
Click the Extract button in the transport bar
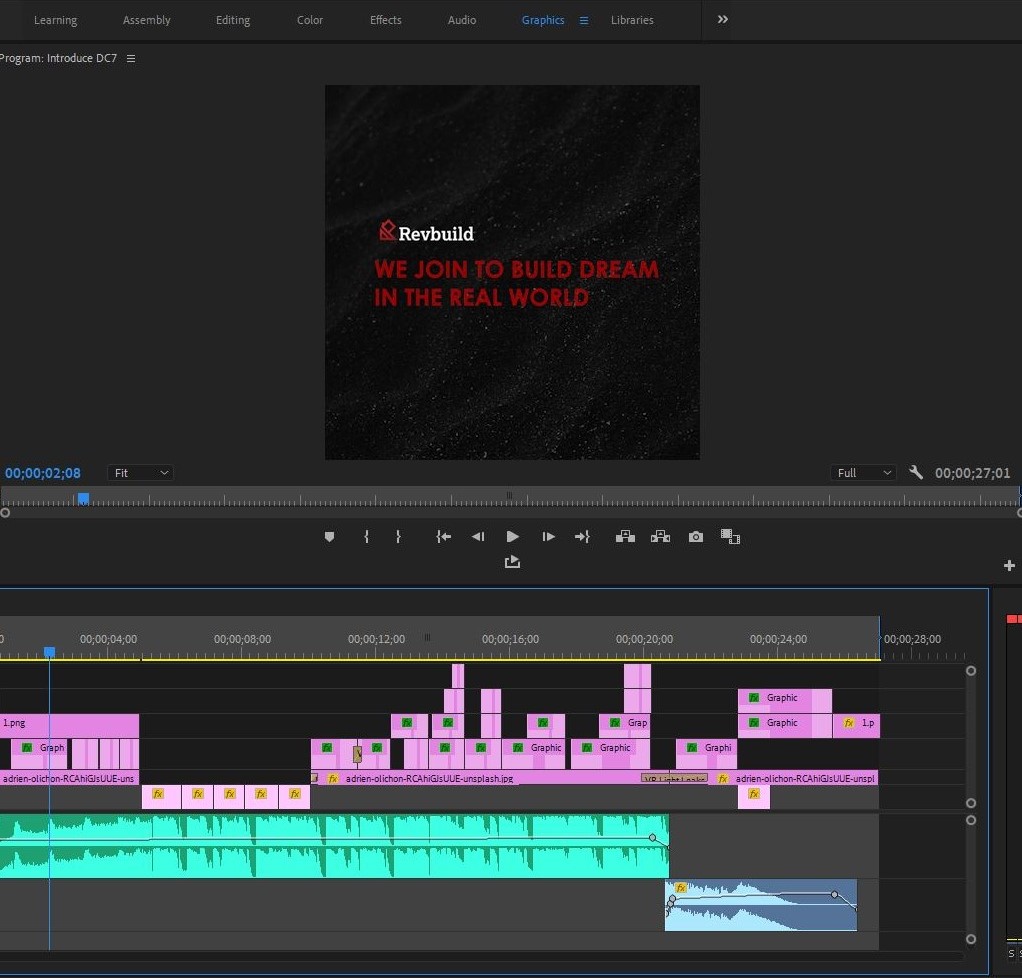pyautogui.click(x=660, y=537)
